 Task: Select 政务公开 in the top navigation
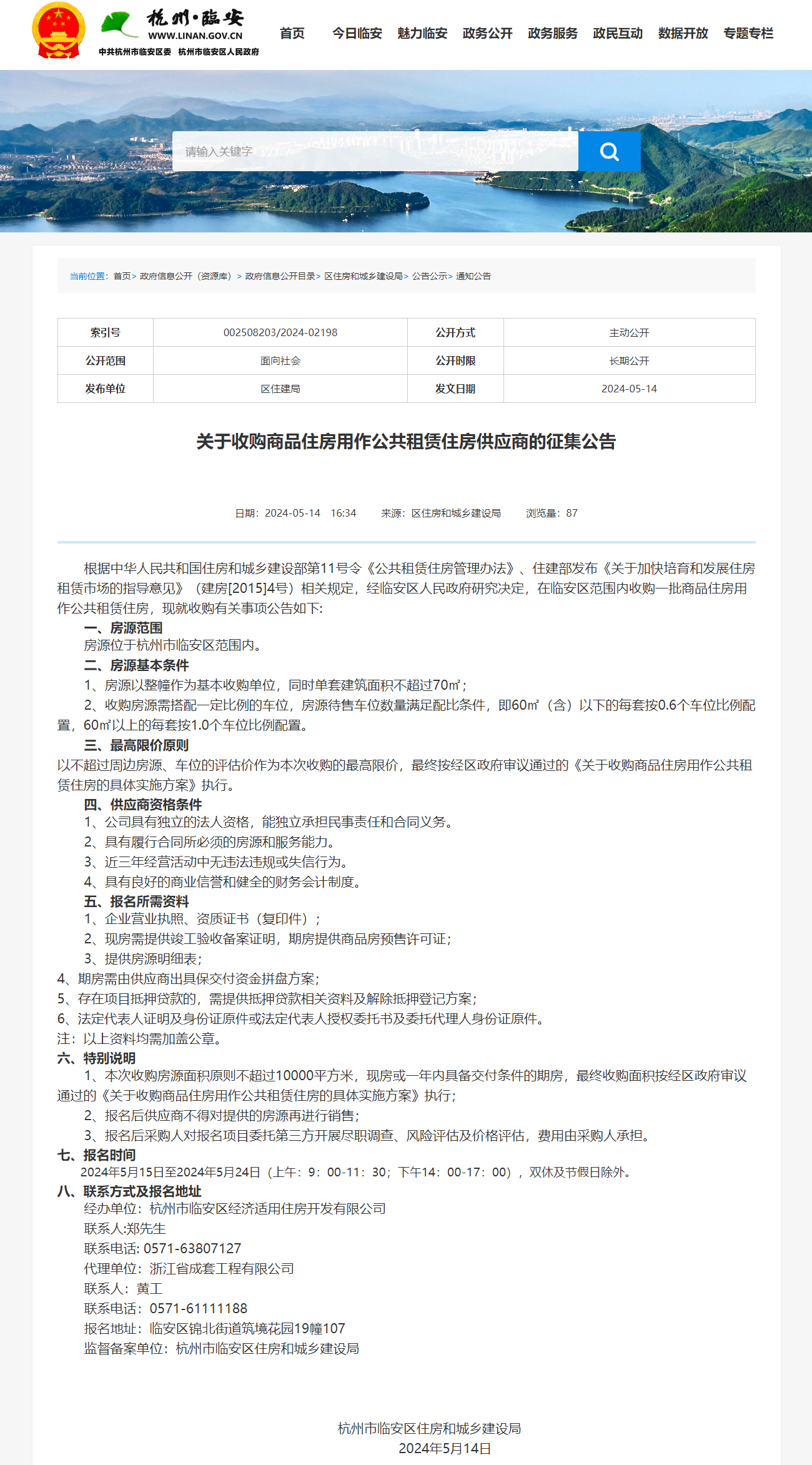click(487, 33)
